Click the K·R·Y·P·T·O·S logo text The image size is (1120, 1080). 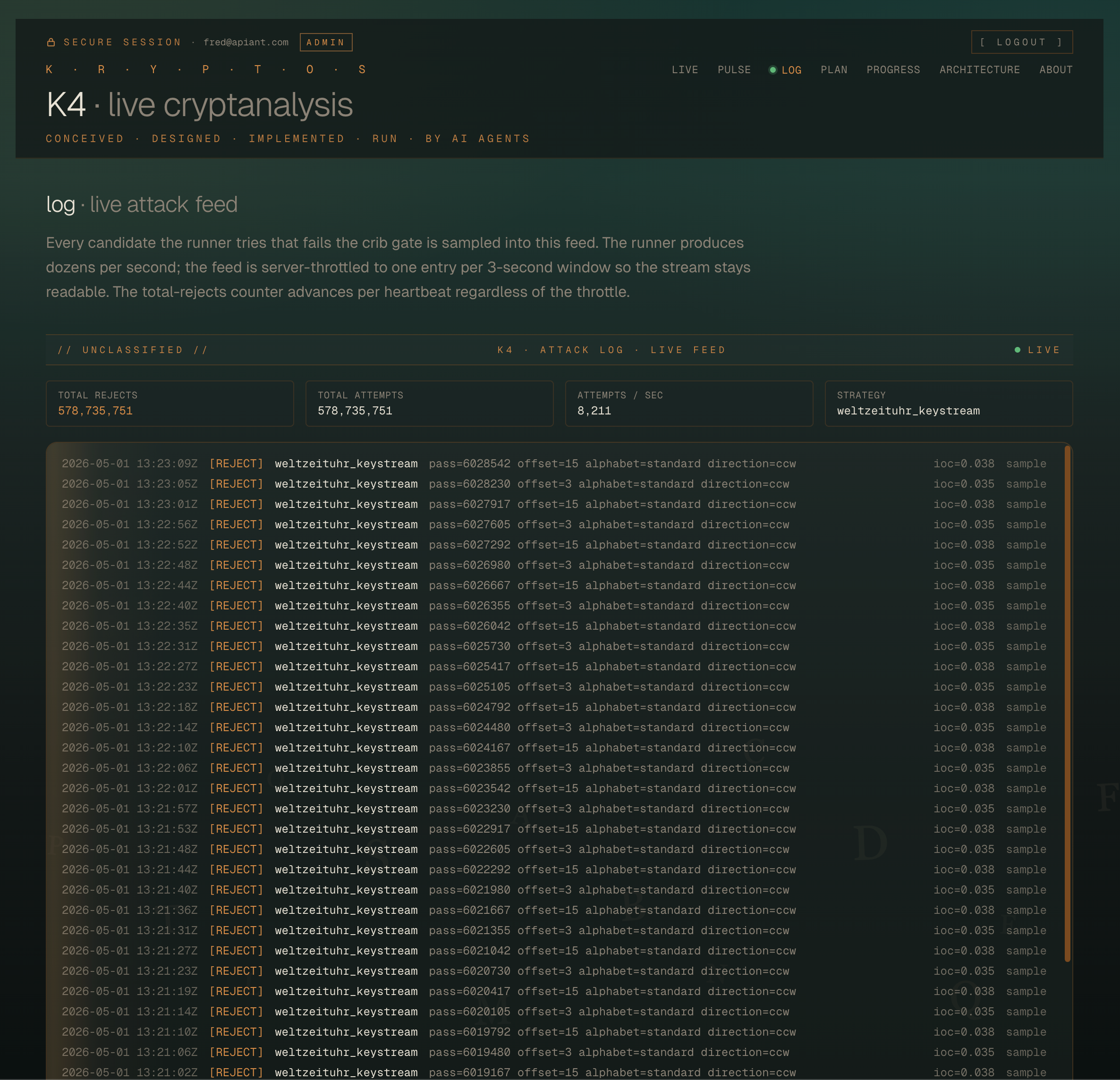click(206, 70)
